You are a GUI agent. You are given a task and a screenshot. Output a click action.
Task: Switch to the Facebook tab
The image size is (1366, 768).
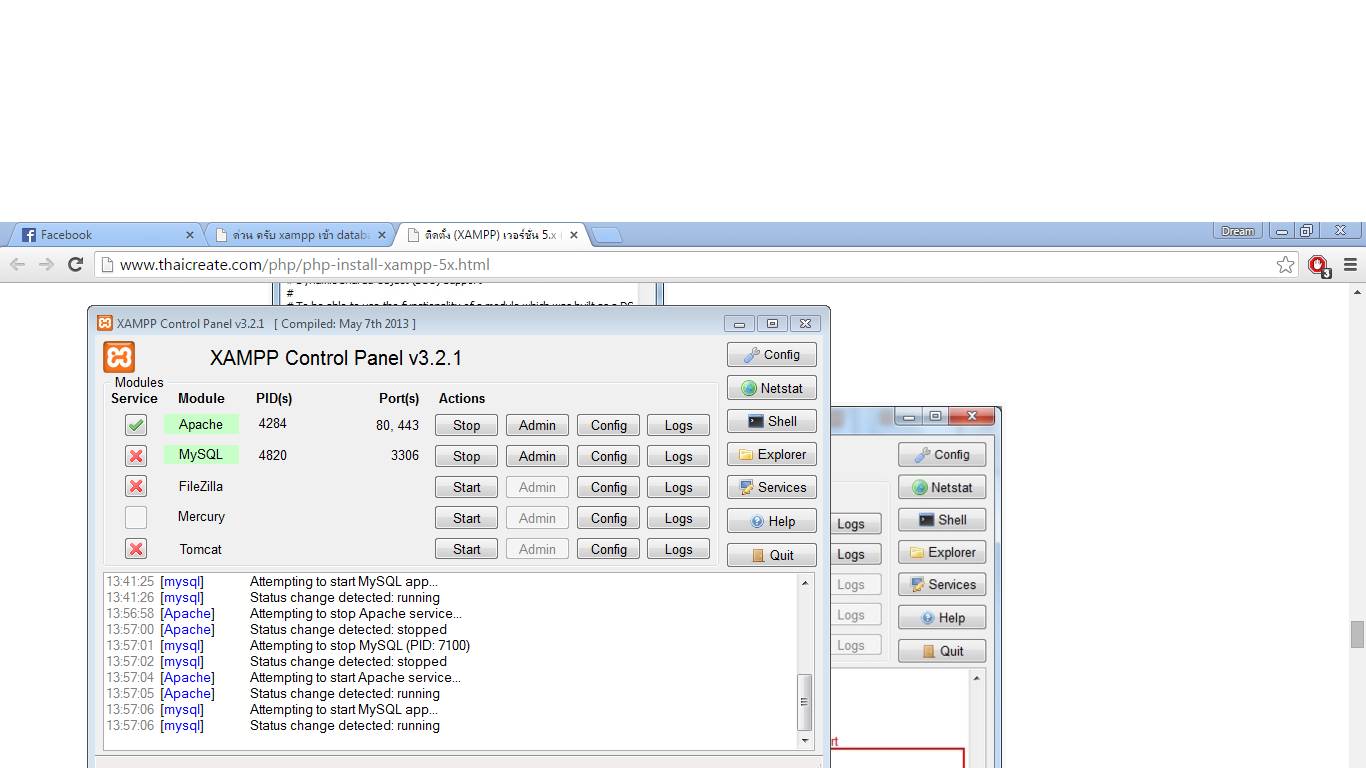107,235
